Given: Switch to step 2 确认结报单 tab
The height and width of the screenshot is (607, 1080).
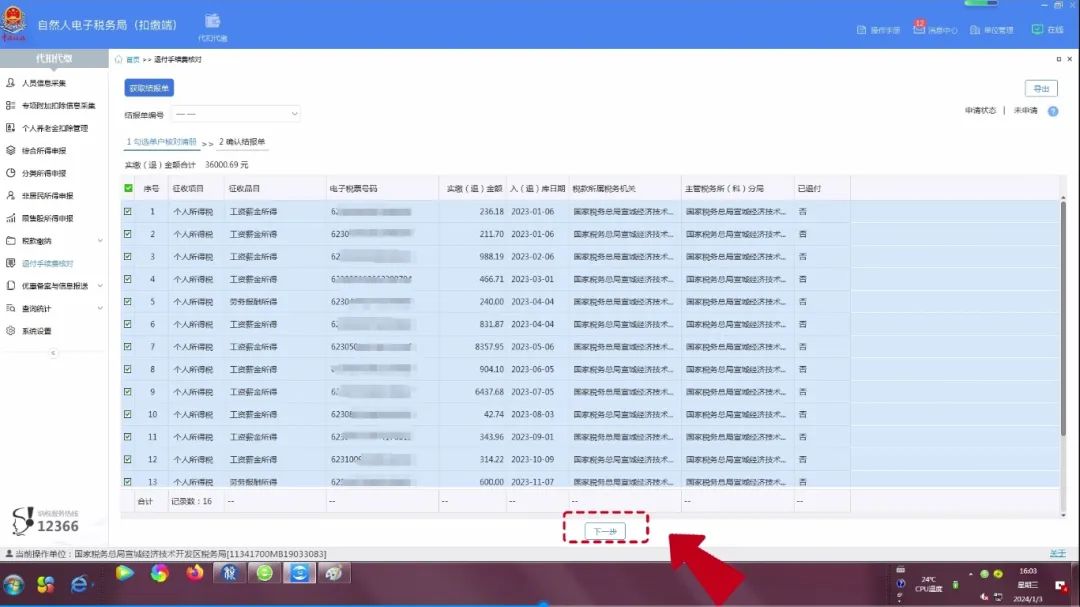Looking at the screenshot, I should tap(242, 142).
